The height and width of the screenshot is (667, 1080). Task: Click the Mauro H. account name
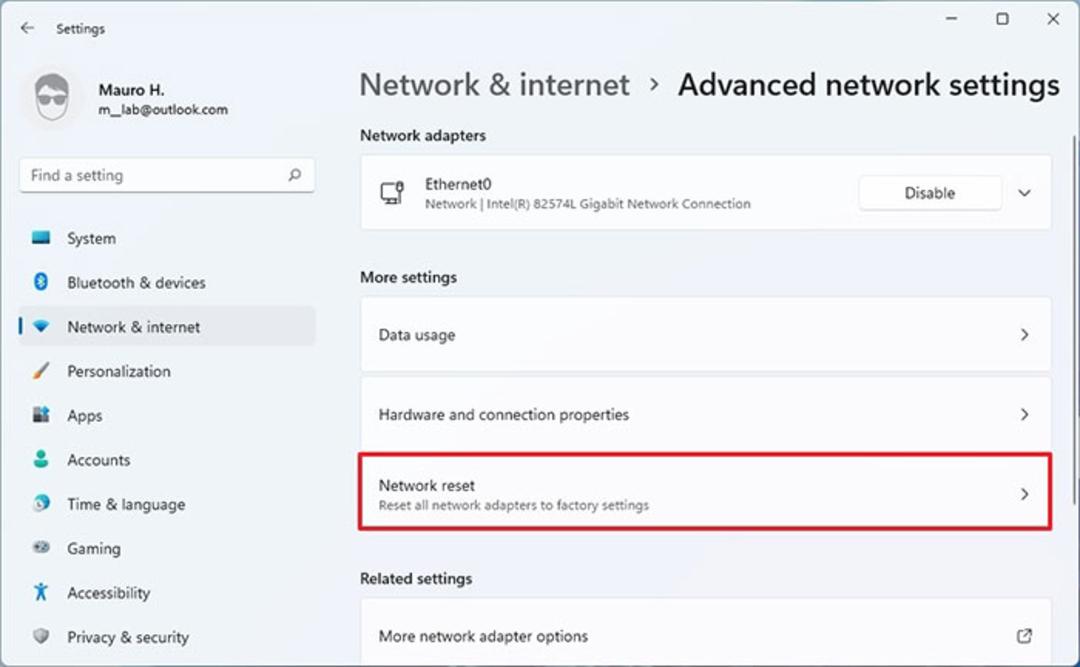tap(131, 90)
